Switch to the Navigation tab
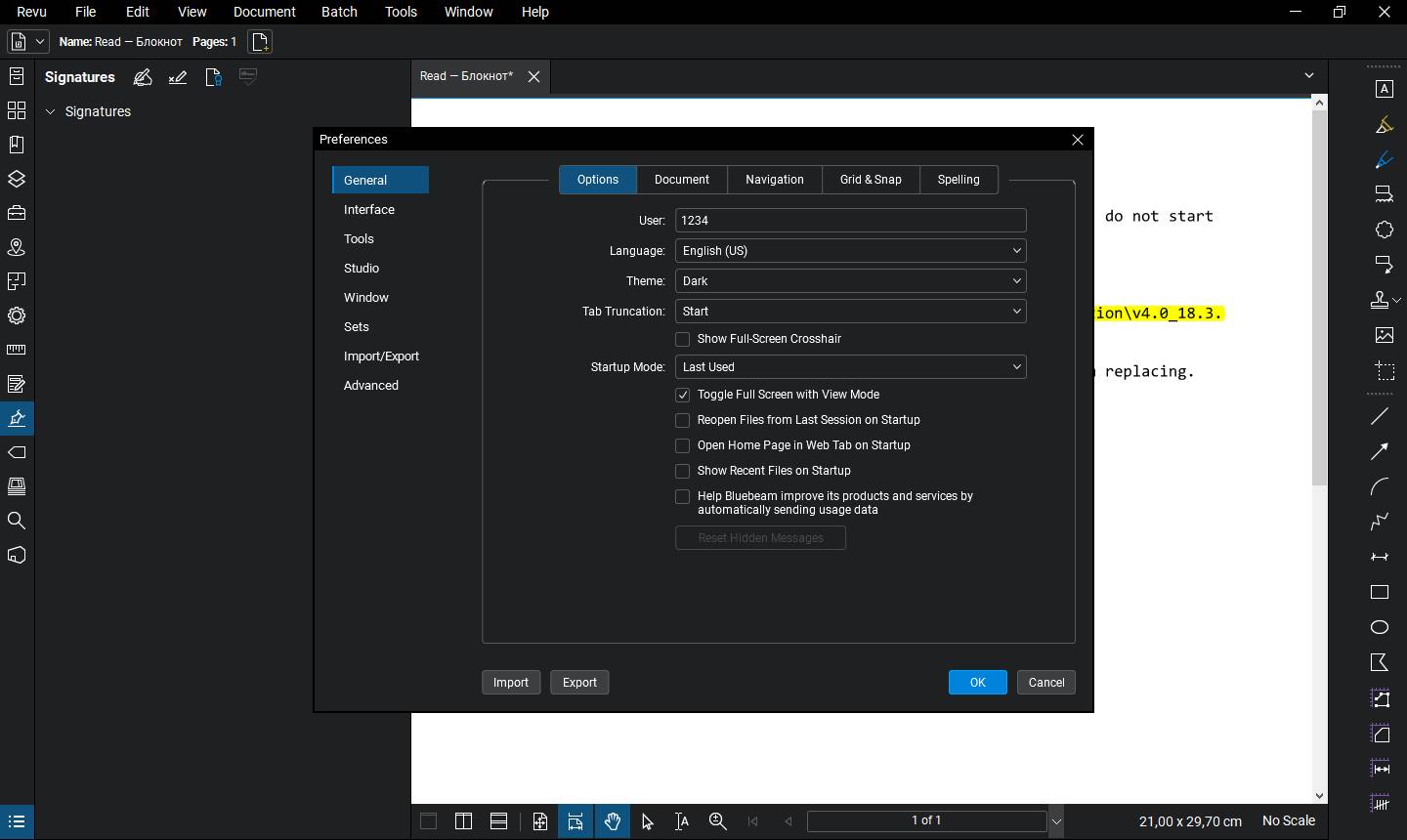1407x840 pixels. pyautogui.click(x=775, y=180)
